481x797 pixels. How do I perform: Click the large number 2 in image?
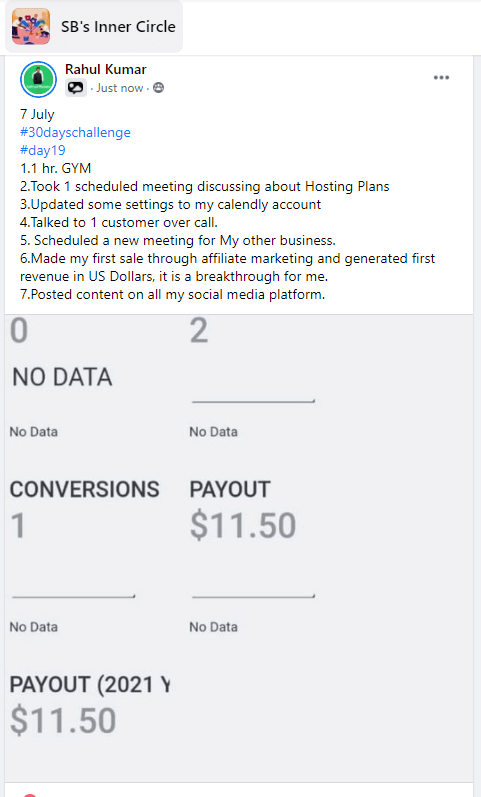point(199,330)
